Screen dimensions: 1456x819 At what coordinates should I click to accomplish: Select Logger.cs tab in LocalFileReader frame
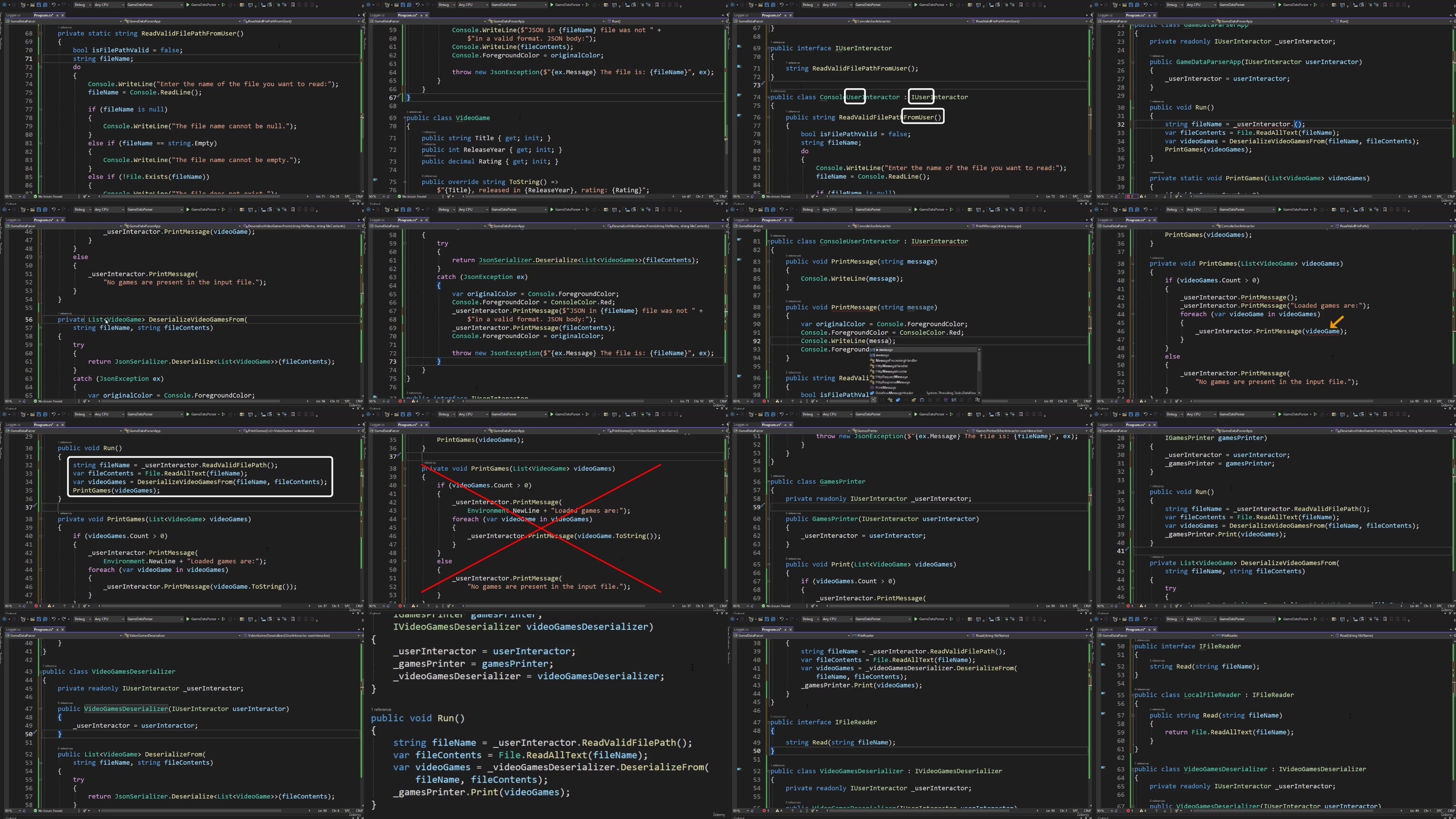(x=1106, y=629)
